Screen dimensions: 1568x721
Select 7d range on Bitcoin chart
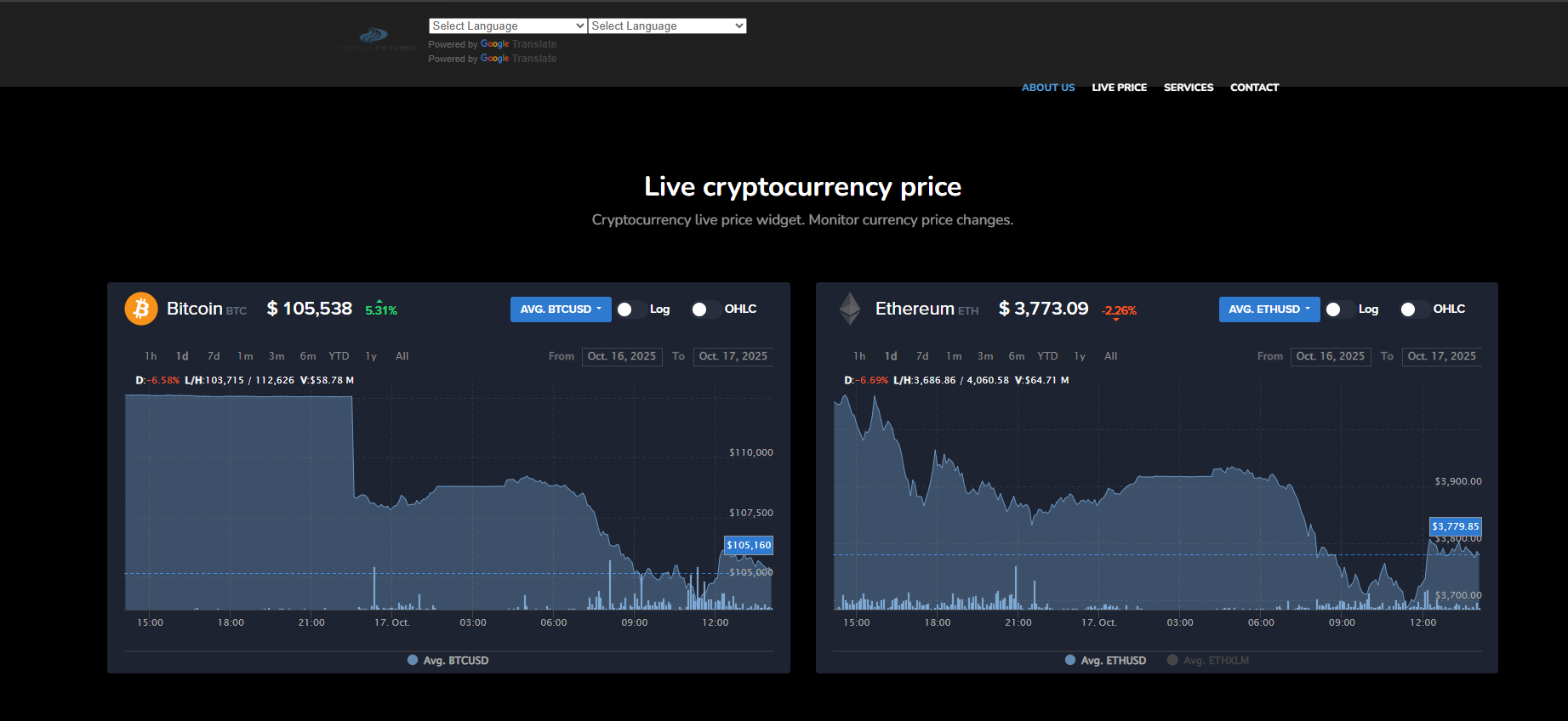click(214, 356)
